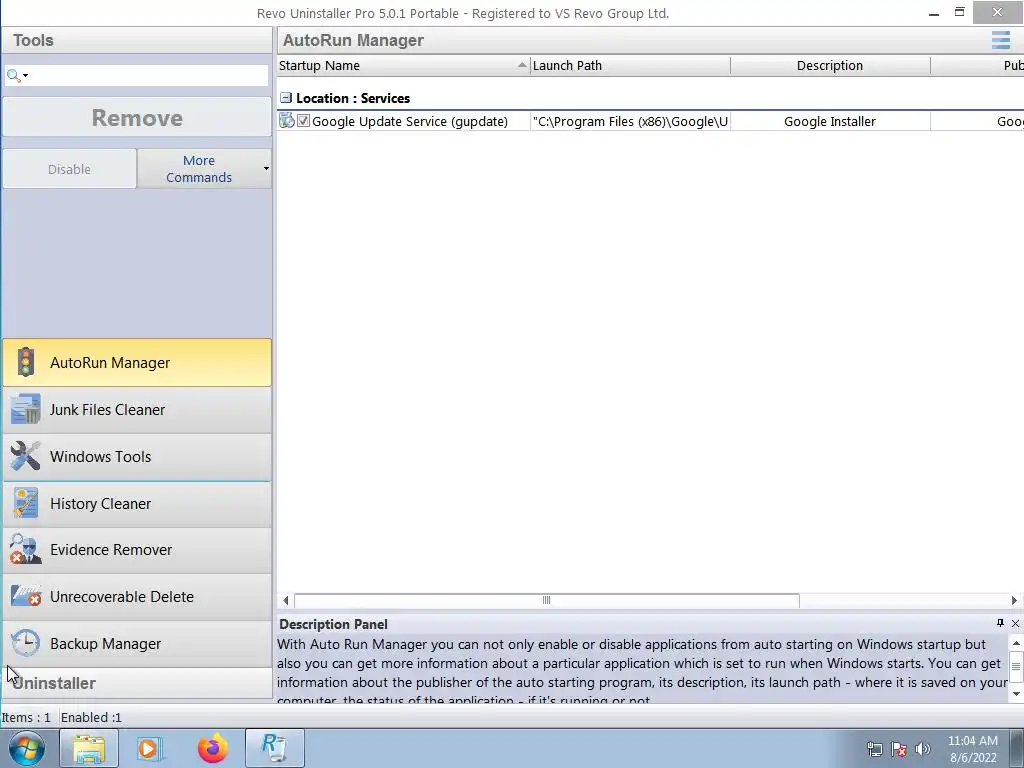Click in the search input field
The height and width of the screenshot is (768, 1024).
149,76
